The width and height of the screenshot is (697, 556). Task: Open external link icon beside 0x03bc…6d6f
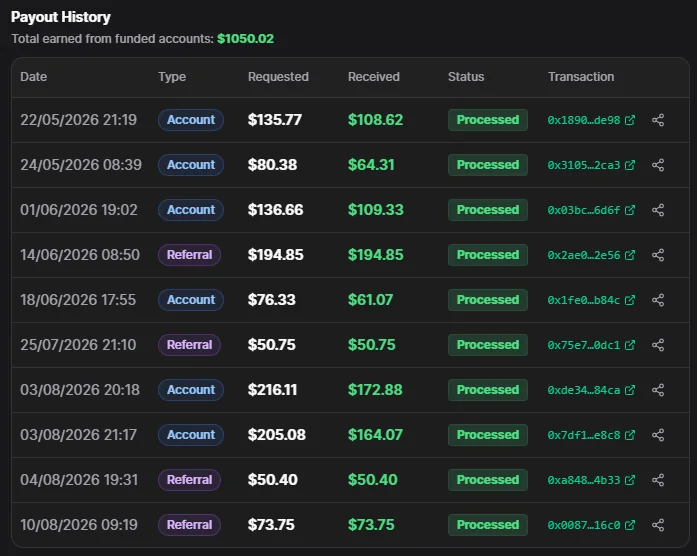click(629, 210)
